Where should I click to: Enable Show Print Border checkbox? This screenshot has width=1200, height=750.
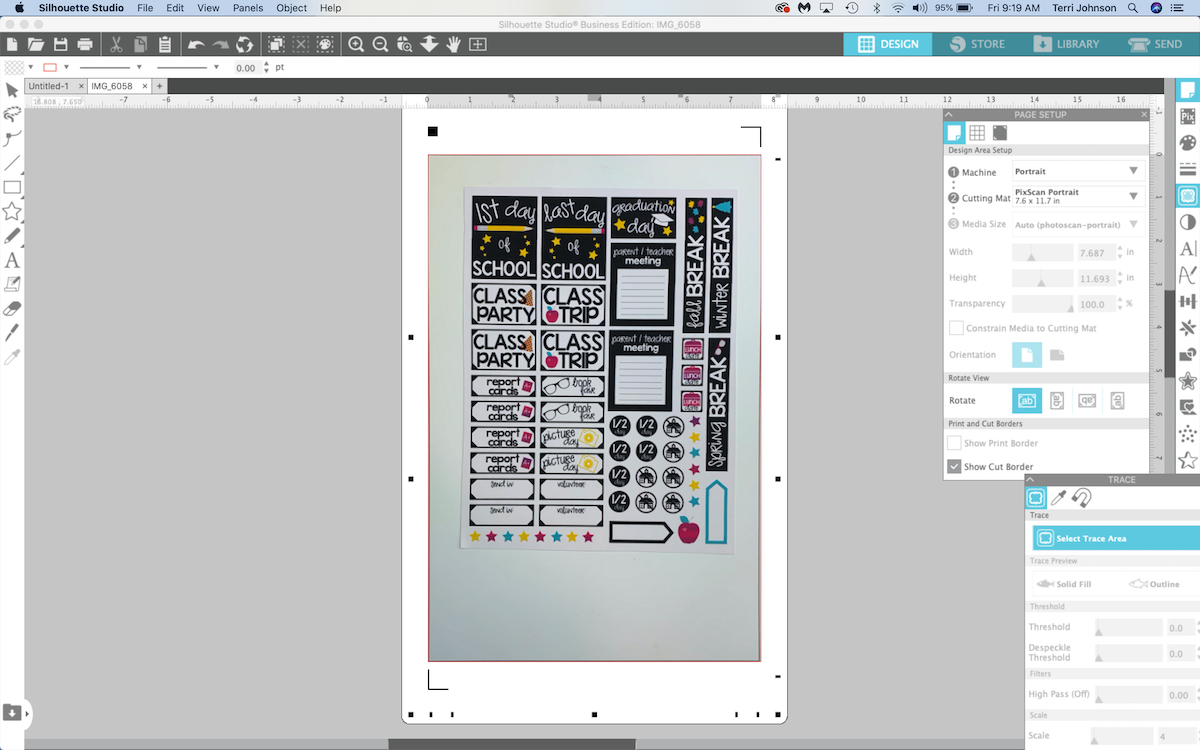[955, 443]
